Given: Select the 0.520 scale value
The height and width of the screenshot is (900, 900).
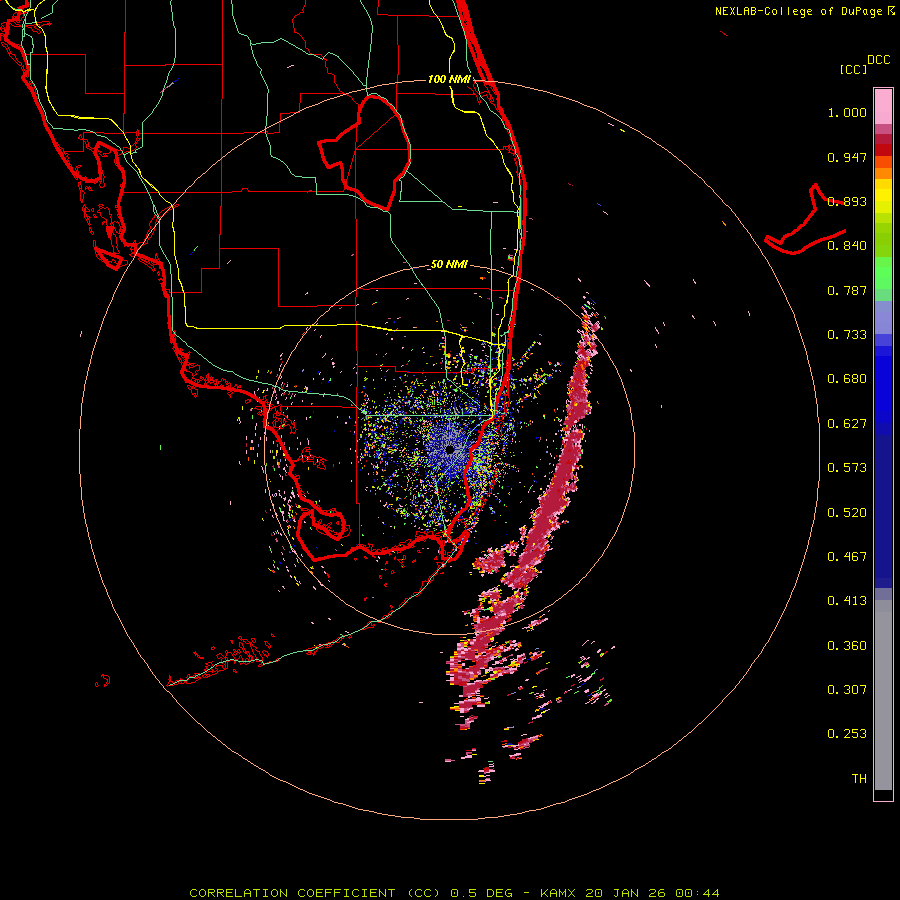Looking at the screenshot, I should (x=847, y=513).
